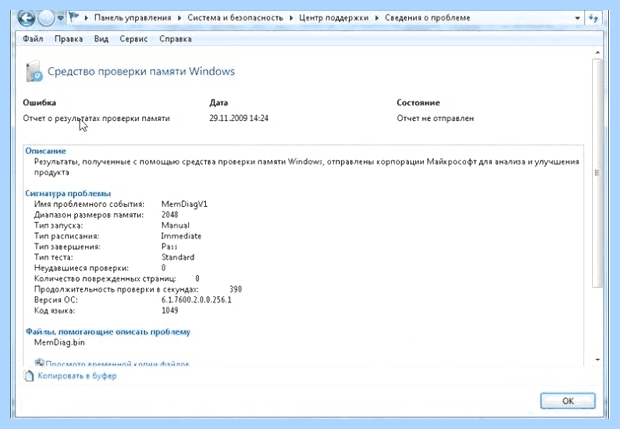This screenshot has width=620, height=429.
Task: Expand the arrow after Панель управления
Action: [x=180, y=18]
